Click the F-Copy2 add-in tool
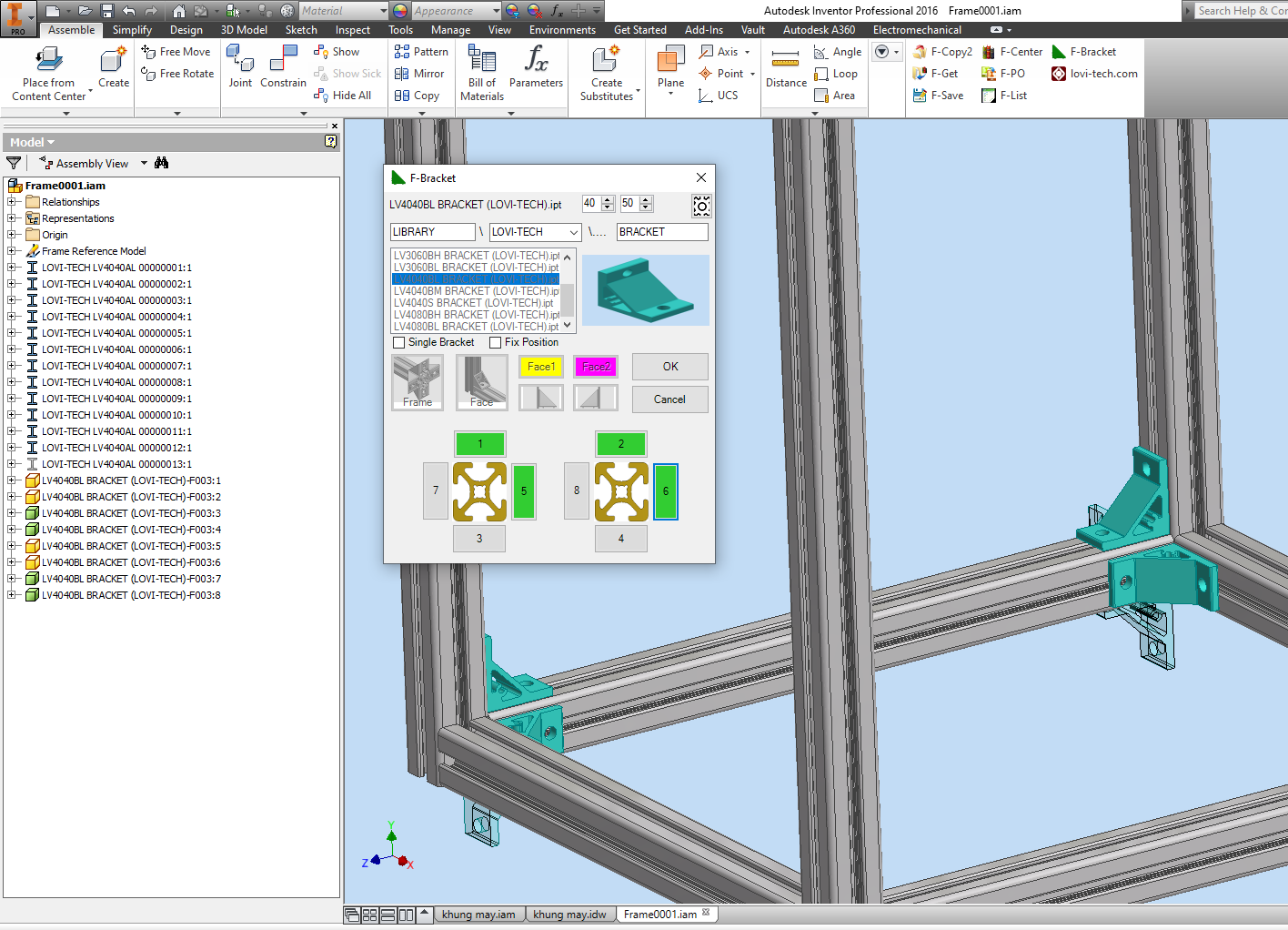Image resolution: width=1288 pixels, height=930 pixels. tap(942, 52)
